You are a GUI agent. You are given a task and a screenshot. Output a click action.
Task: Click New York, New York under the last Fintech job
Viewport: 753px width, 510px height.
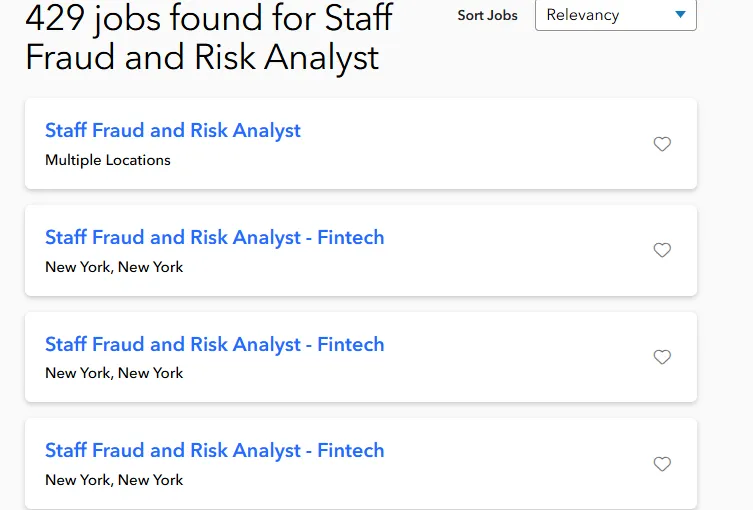114,480
